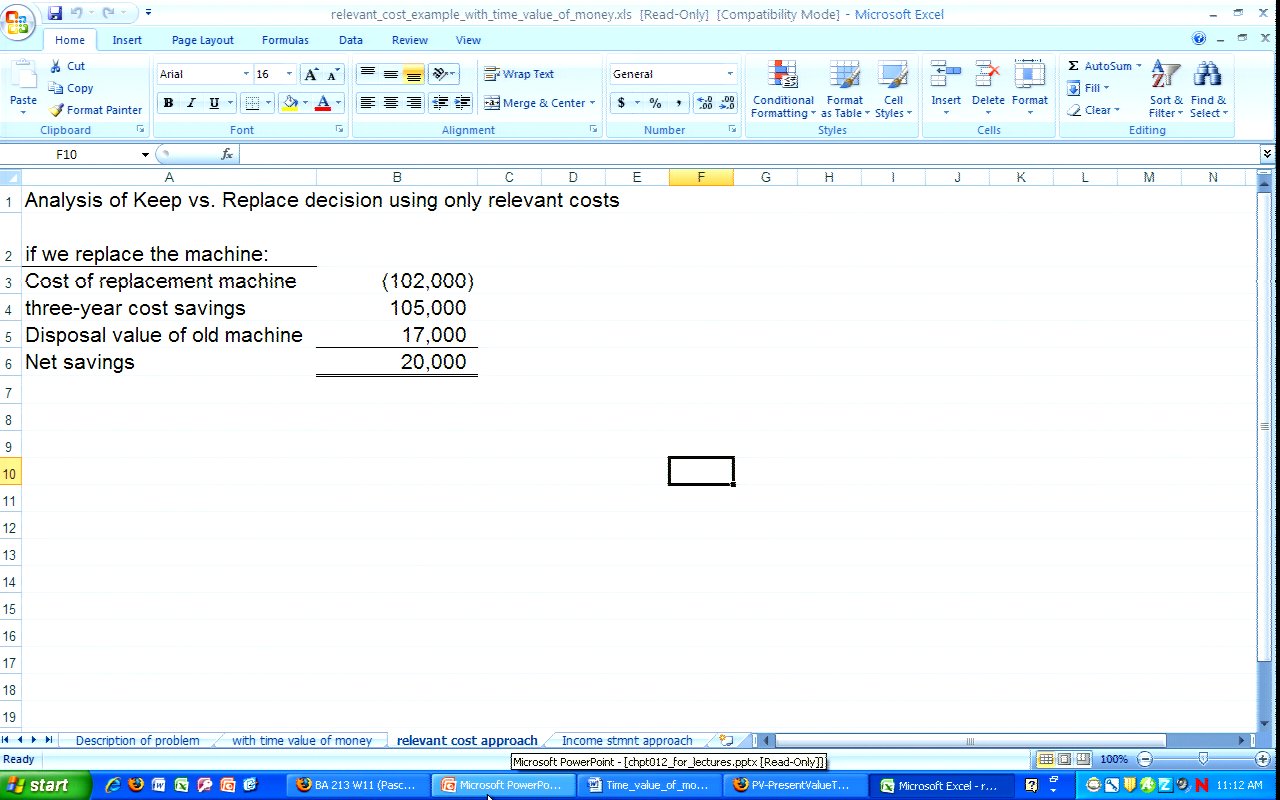1280x800 pixels.
Task: Switch to the Page Layout ribbon tab
Action: coord(202,40)
